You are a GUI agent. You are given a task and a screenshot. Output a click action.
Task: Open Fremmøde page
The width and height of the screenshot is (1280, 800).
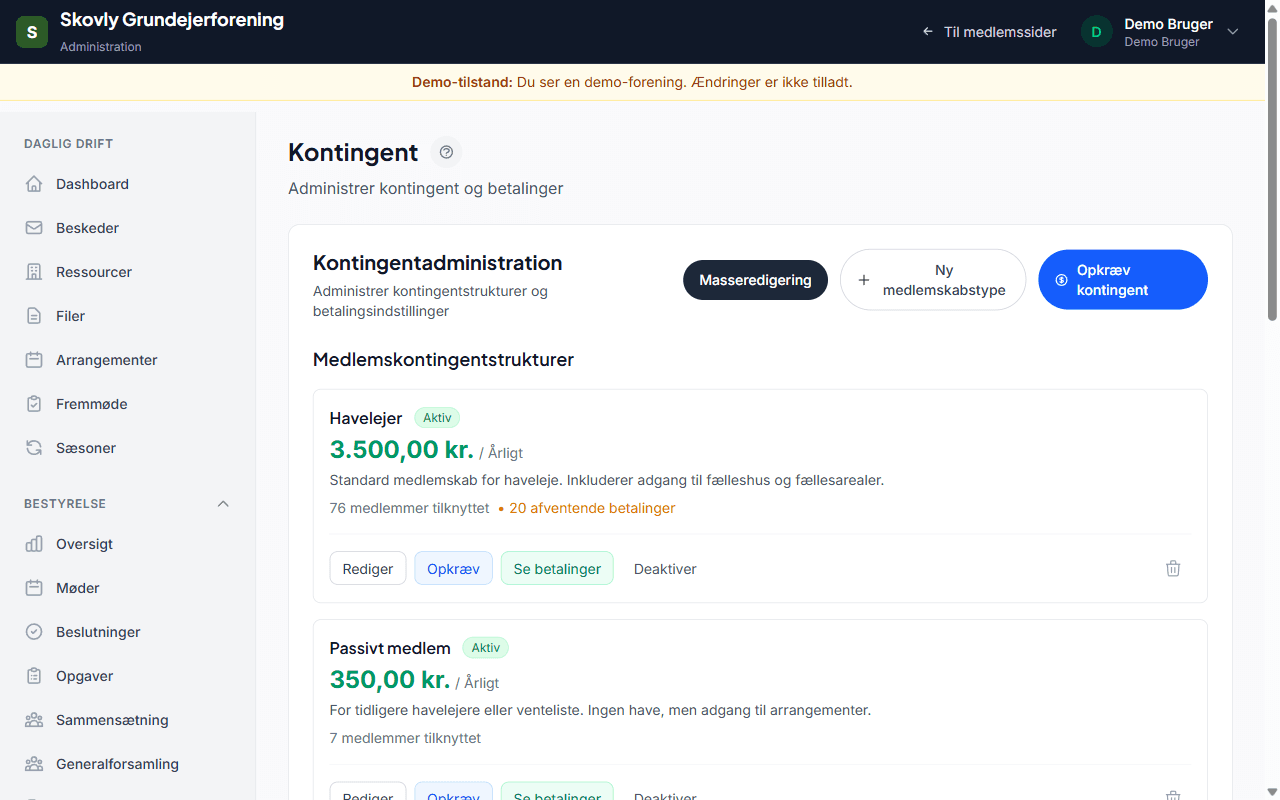(x=128, y=404)
